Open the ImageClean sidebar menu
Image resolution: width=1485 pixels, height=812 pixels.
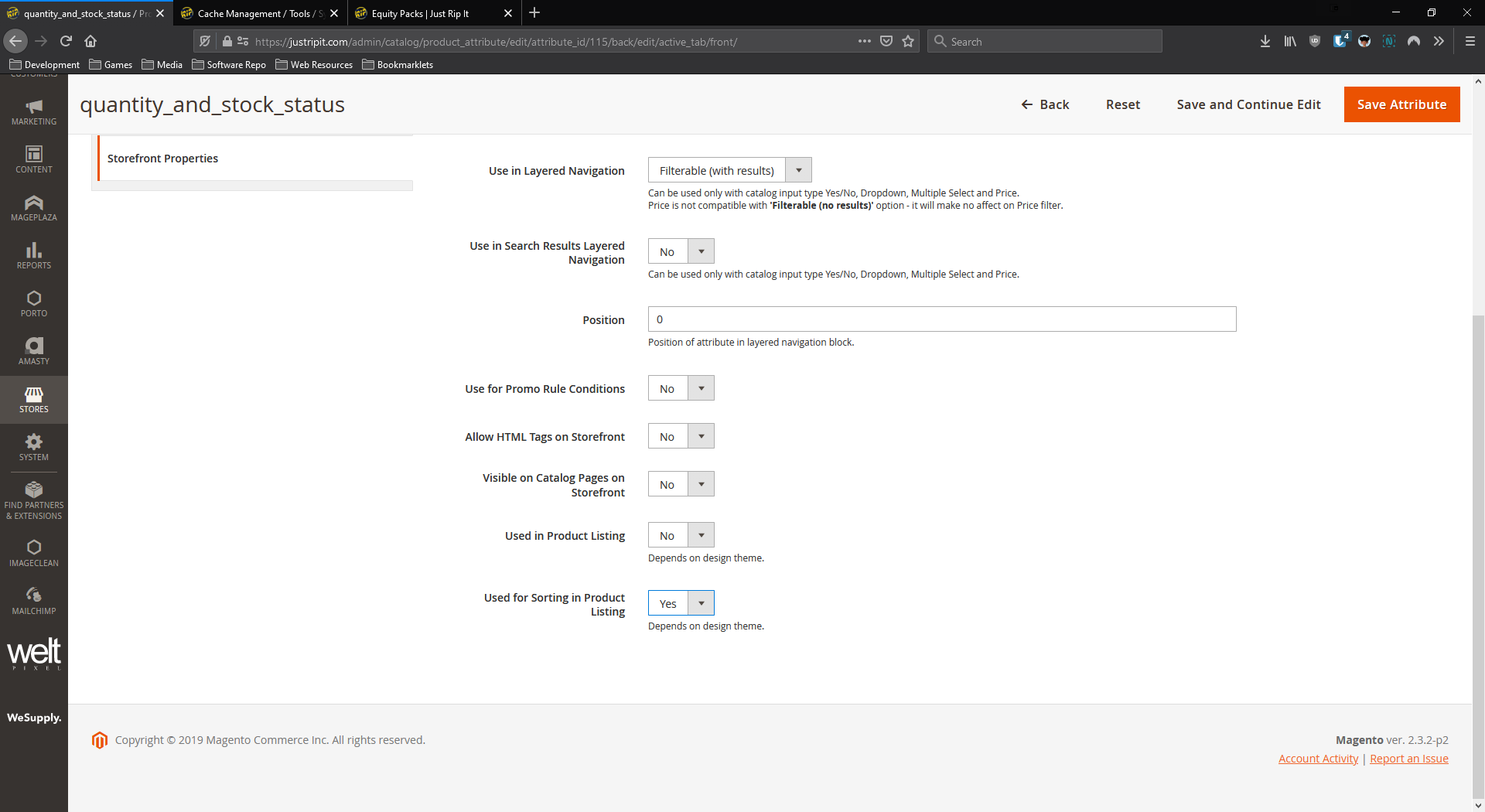[34, 554]
